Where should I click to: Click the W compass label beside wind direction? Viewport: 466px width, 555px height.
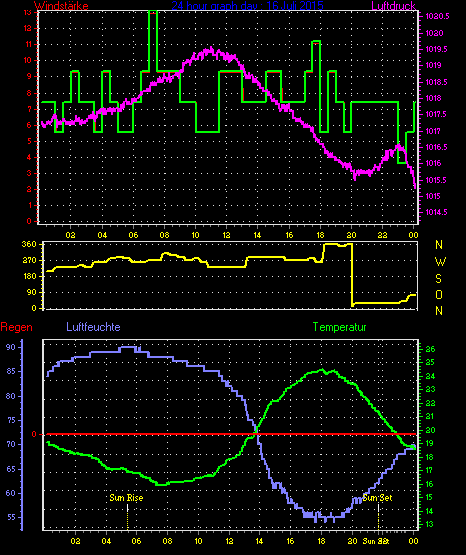[440, 262]
